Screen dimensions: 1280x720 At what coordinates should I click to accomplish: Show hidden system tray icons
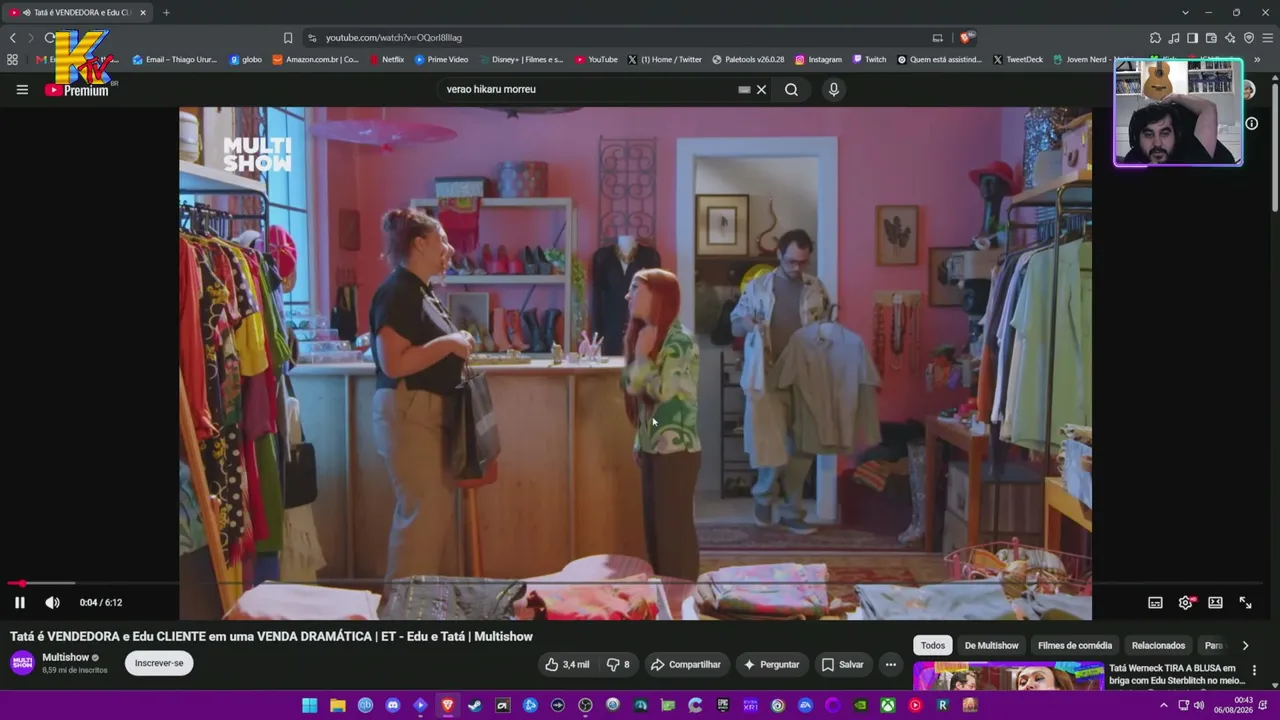[x=1163, y=705]
